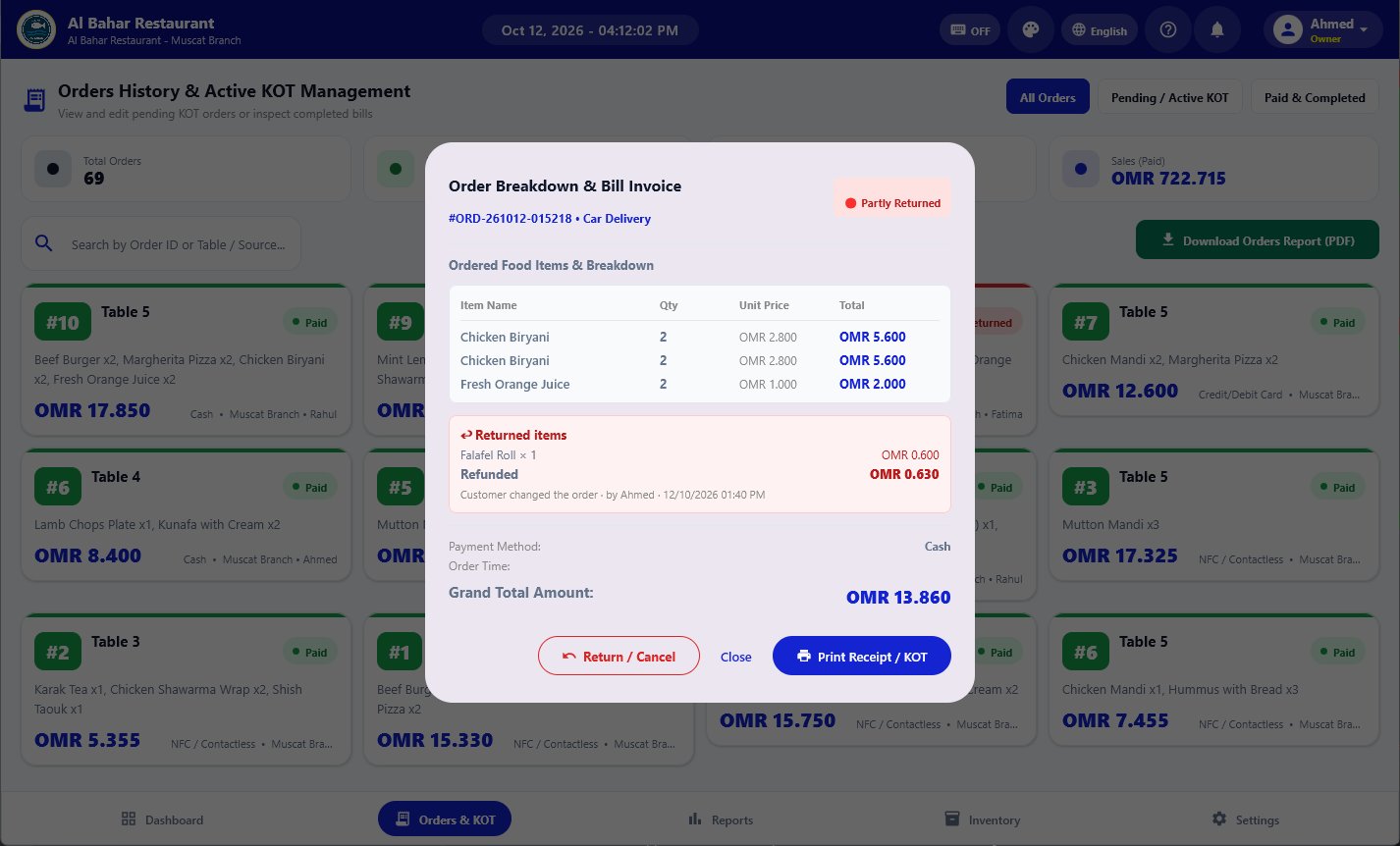Open order card #3 Mutton Mandi
The height and width of the screenshot is (846, 1400).
(x=1214, y=515)
